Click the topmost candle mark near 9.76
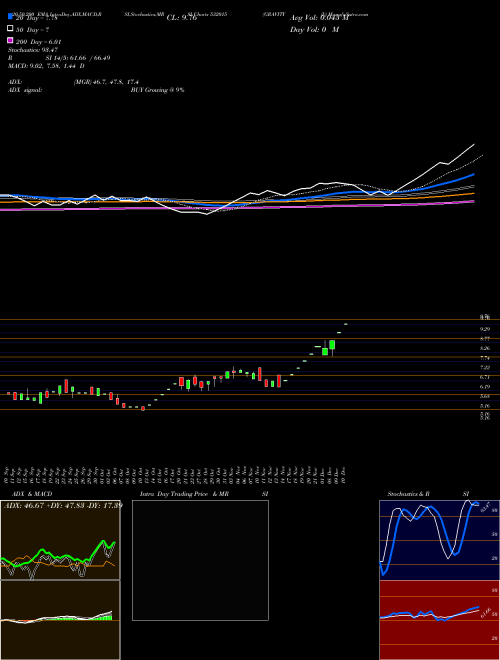 click(346, 324)
